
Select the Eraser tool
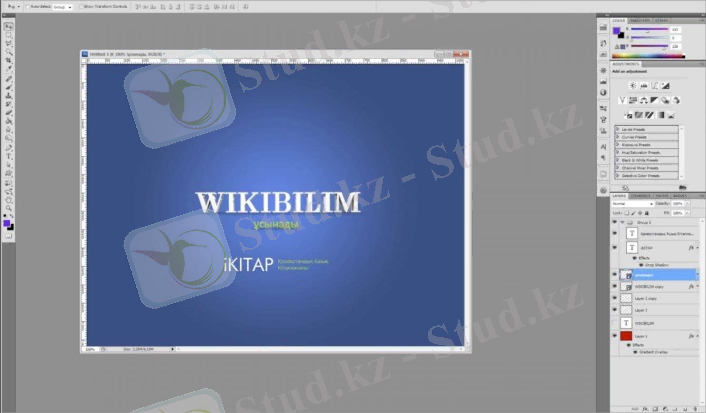click(9, 113)
